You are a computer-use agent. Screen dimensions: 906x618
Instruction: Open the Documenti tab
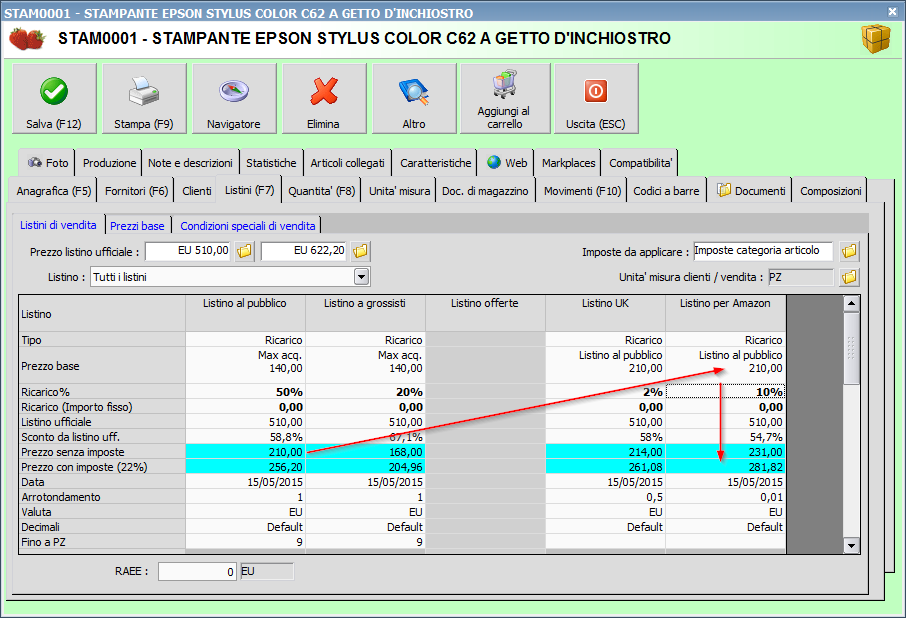point(751,191)
